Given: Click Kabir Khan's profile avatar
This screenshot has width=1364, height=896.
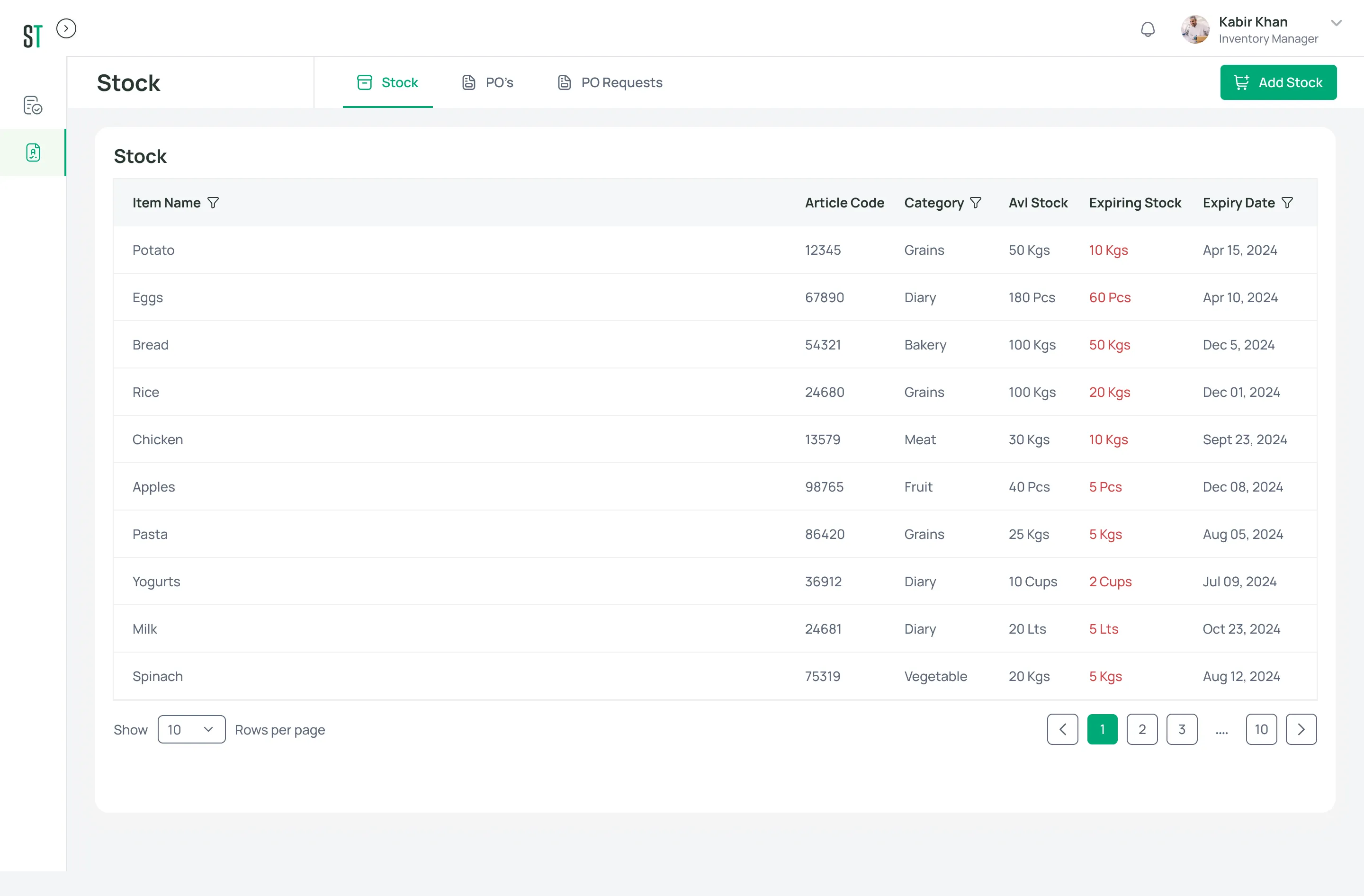Looking at the screenshot, I should (x=1195, y=29).
